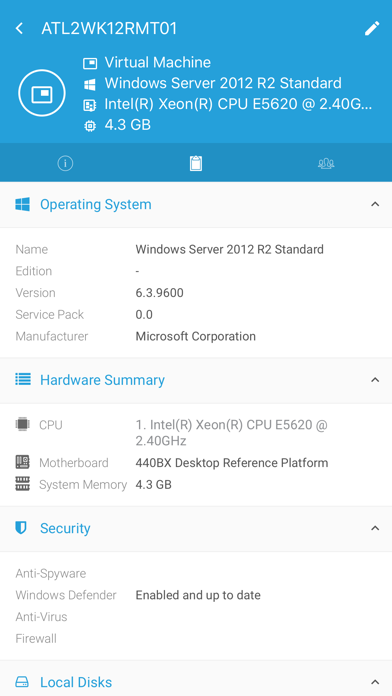This screenshot has height=696, width=392.
Task: Open the users group tab
Action: [326, 163]
